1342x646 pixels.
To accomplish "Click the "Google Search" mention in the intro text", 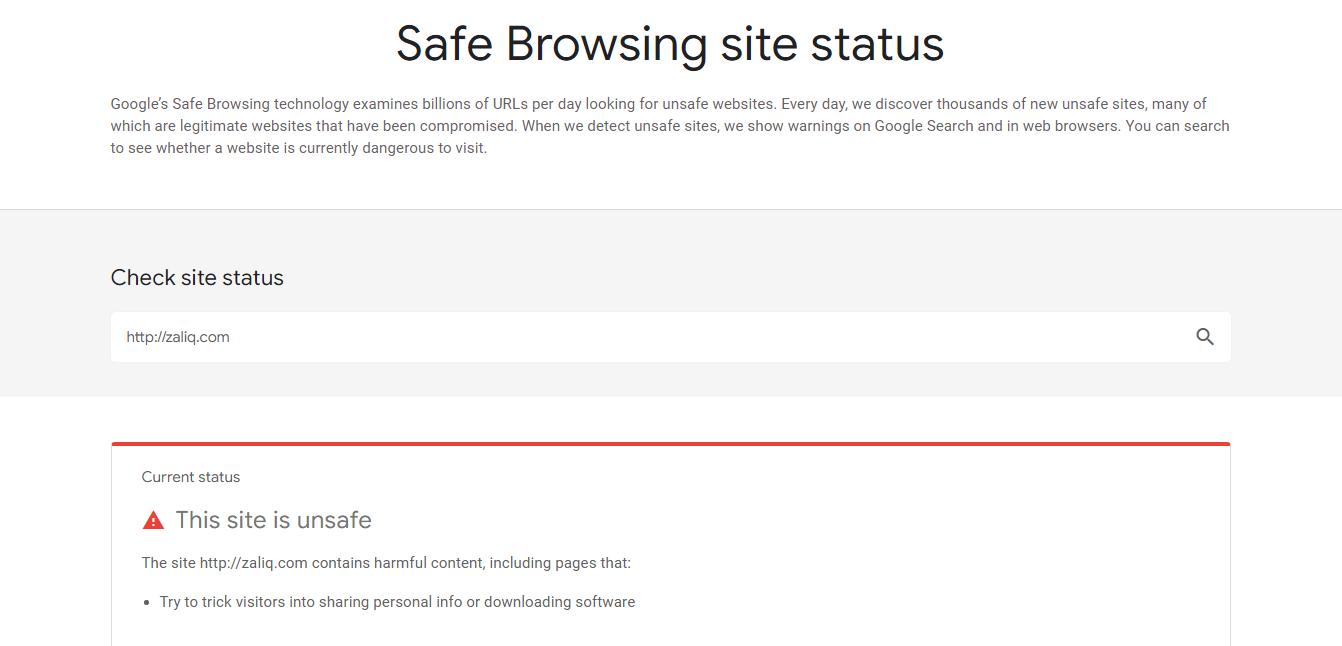I will (x=923, y=125).
